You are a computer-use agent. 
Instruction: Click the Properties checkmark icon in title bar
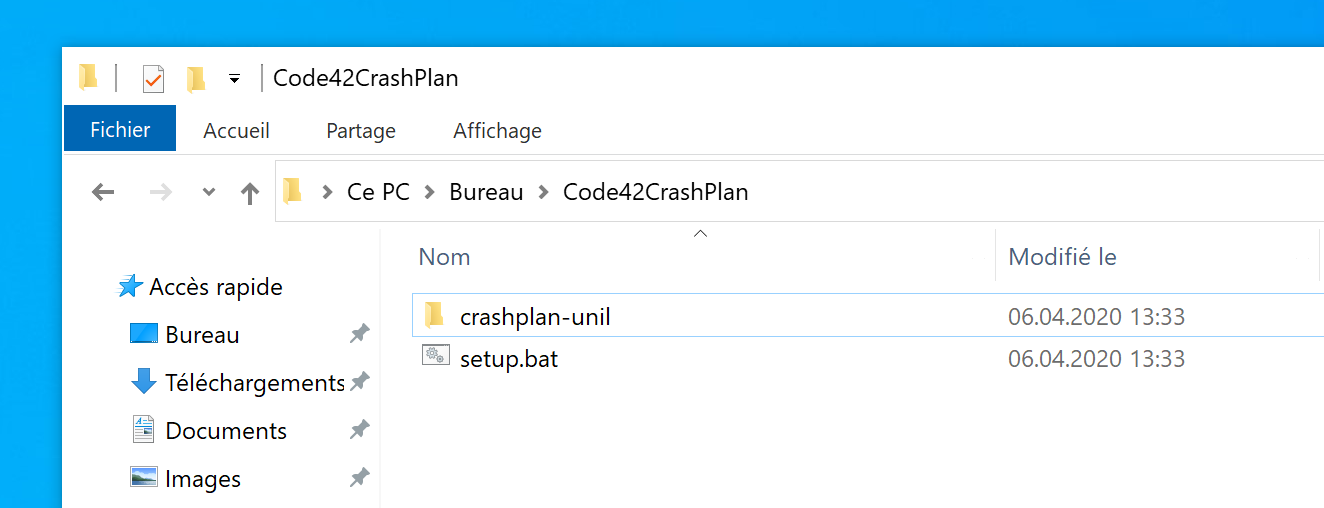(153, 78)
